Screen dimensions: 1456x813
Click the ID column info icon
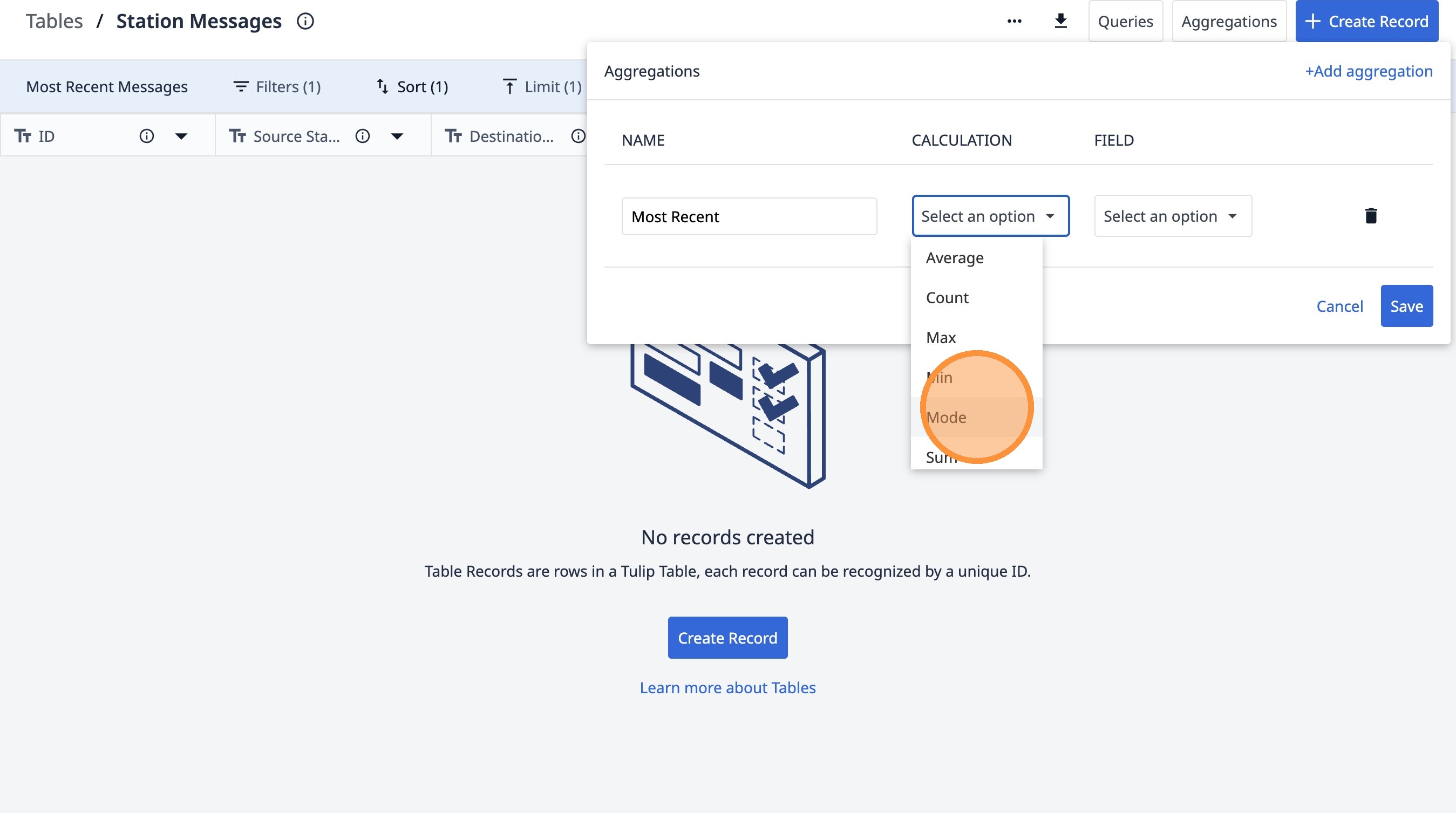click(146, 136)
